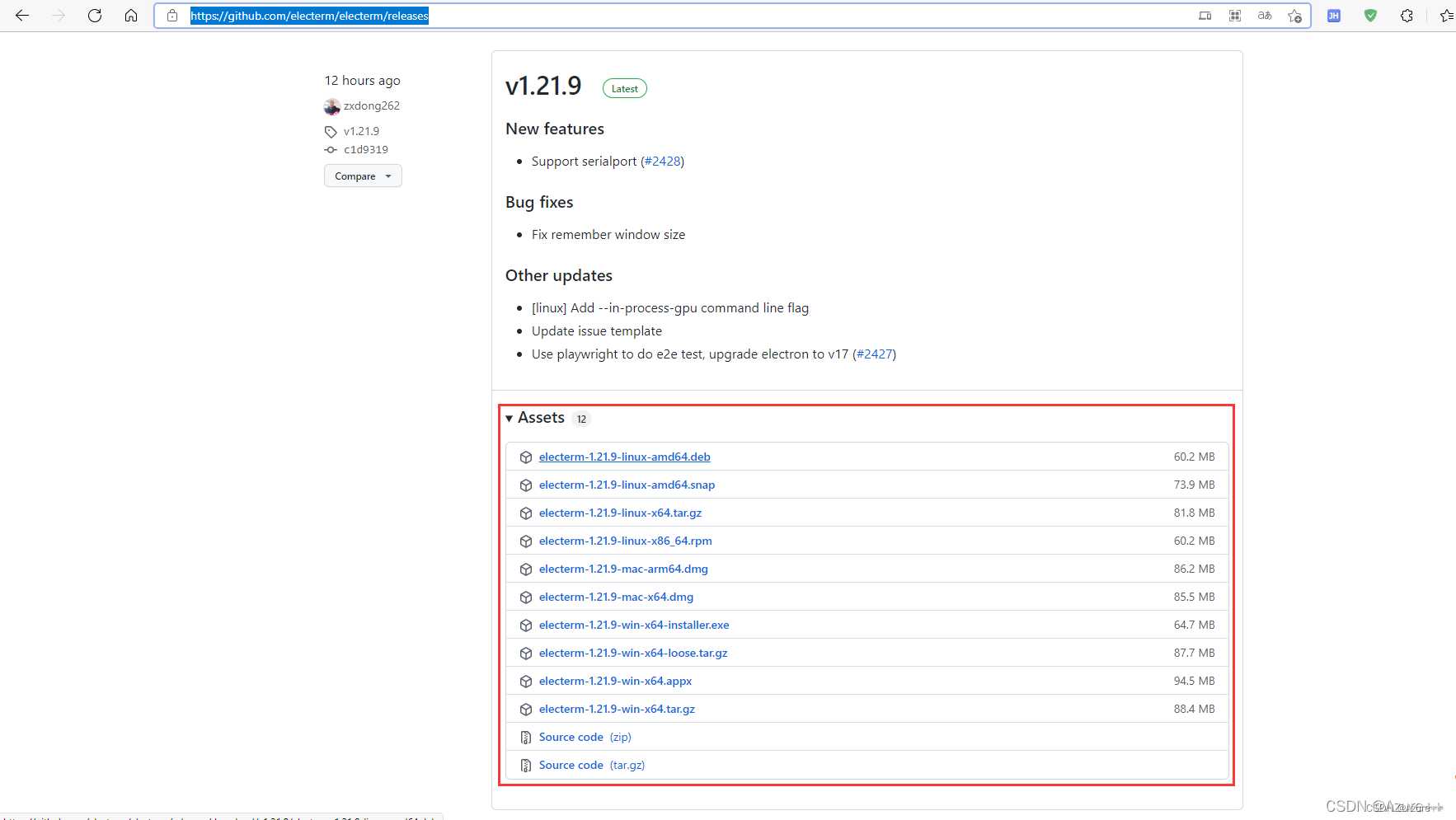Image resolution: width=1456 pixels, height=820 pixels.
Task: Click the 'Fix remember window size' bullet text
Action: pos(608,235)
